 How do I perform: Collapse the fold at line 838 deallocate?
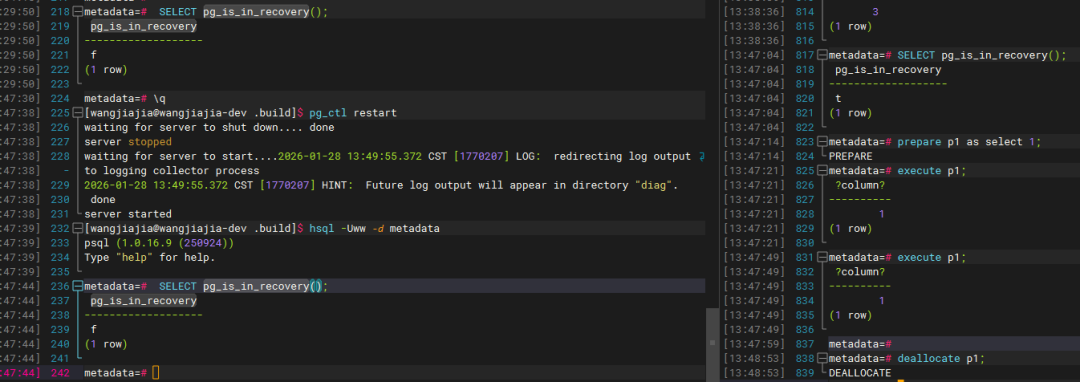tap(823, 359)
